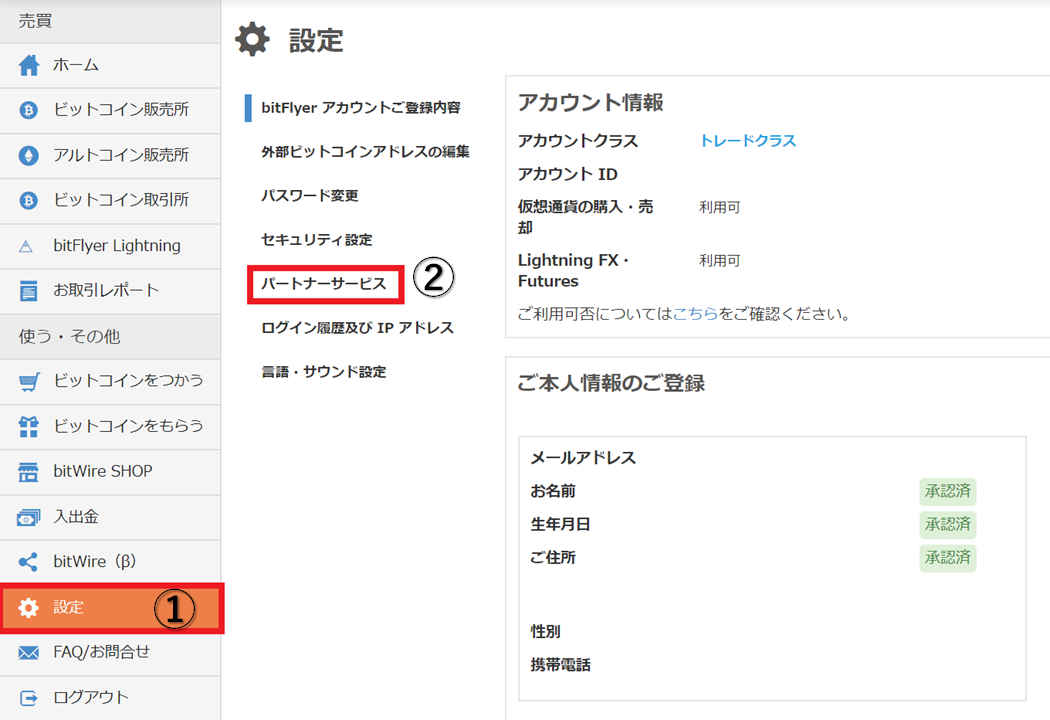The width and height of the screenshot is (1050, 720).
Task: Open セキュリティ設定
Action: point(316,240)
